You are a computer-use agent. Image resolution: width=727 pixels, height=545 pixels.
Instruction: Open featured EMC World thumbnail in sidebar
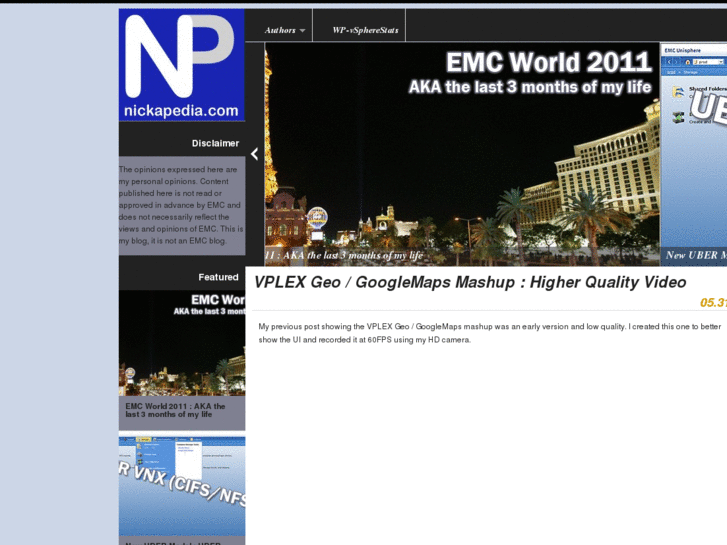click(x=182, y=343)
